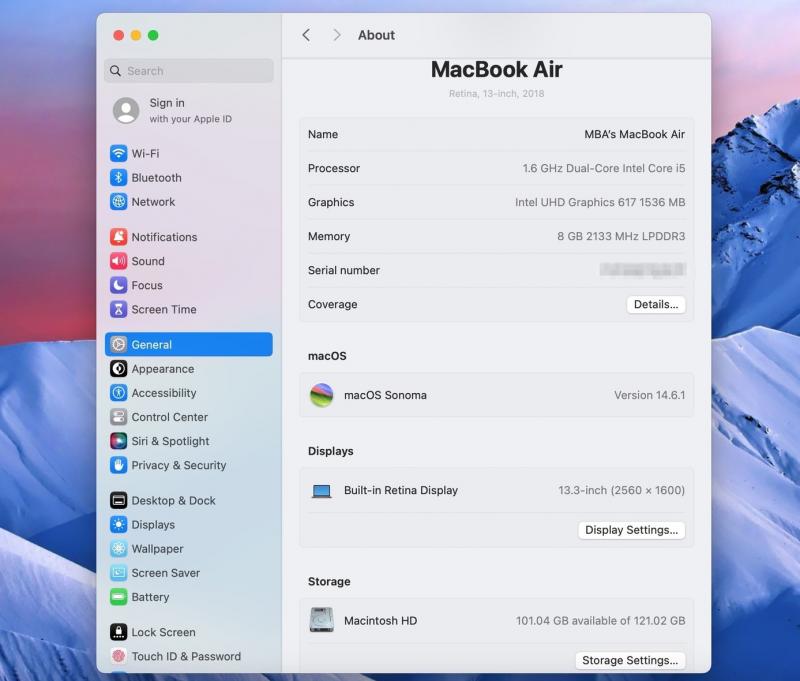Click the Privacy & Security hand icon

(118, 465)
